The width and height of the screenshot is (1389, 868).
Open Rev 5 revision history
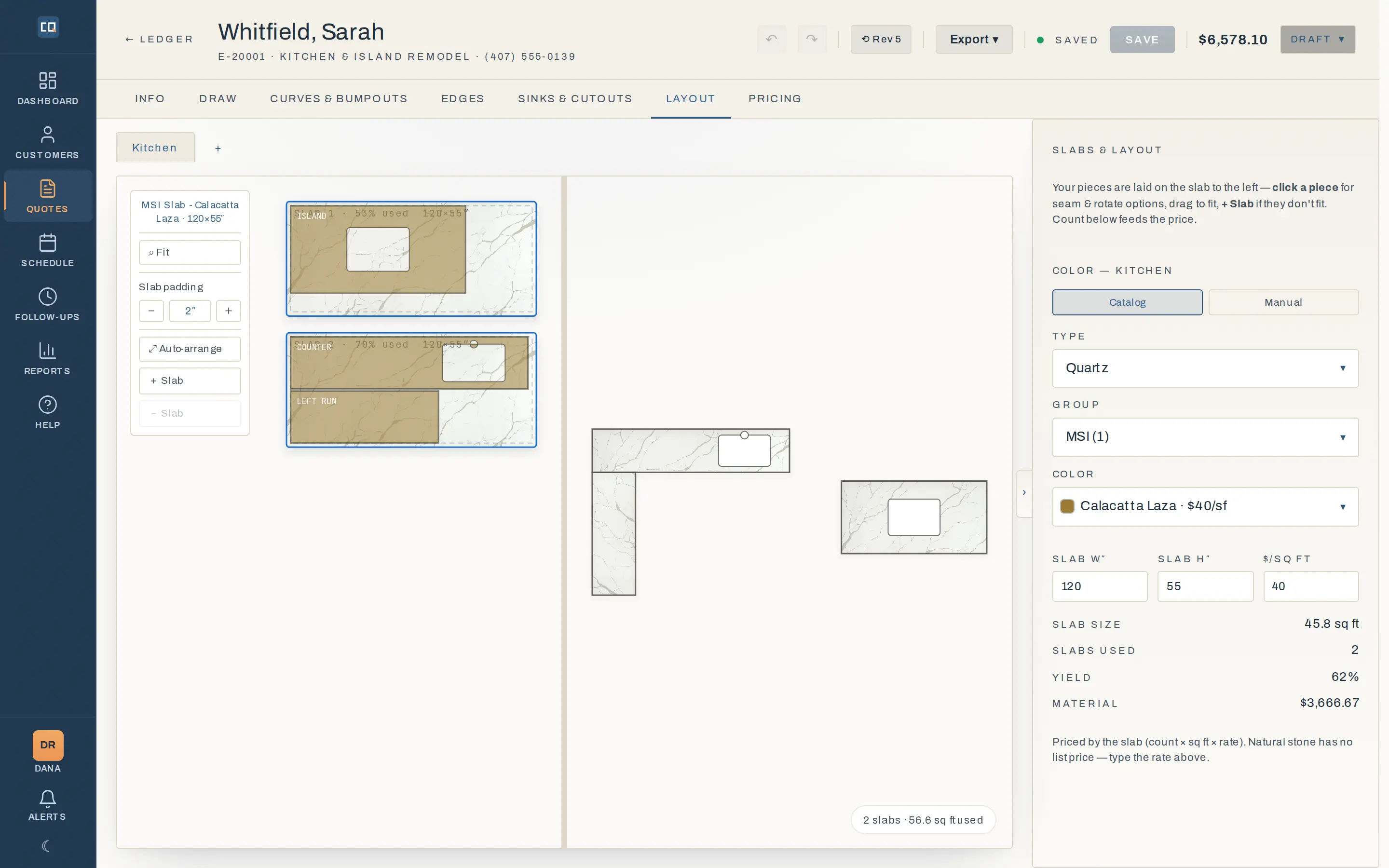pos(881,39)
